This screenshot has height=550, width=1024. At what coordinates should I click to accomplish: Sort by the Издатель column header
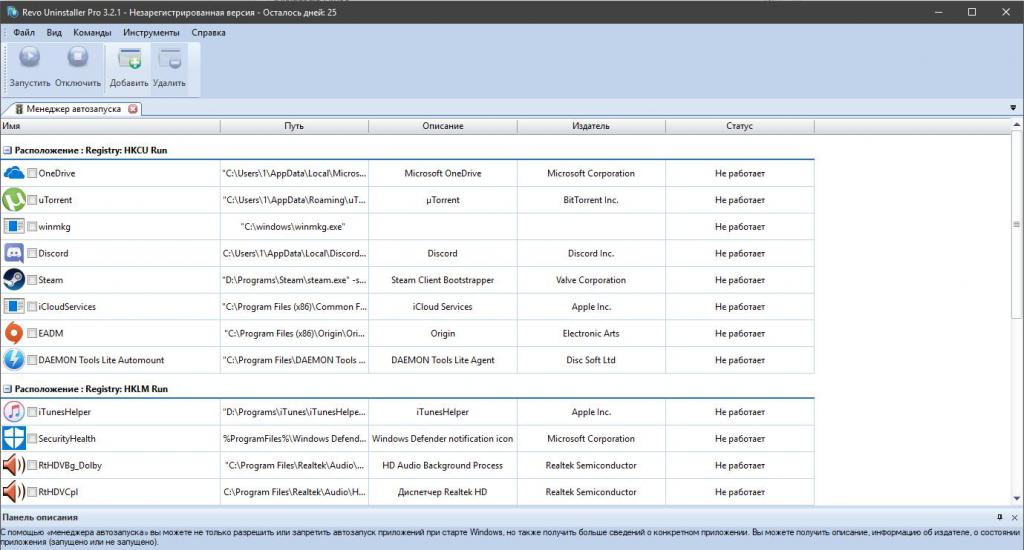pyautogui.click(x=591, y=126)
